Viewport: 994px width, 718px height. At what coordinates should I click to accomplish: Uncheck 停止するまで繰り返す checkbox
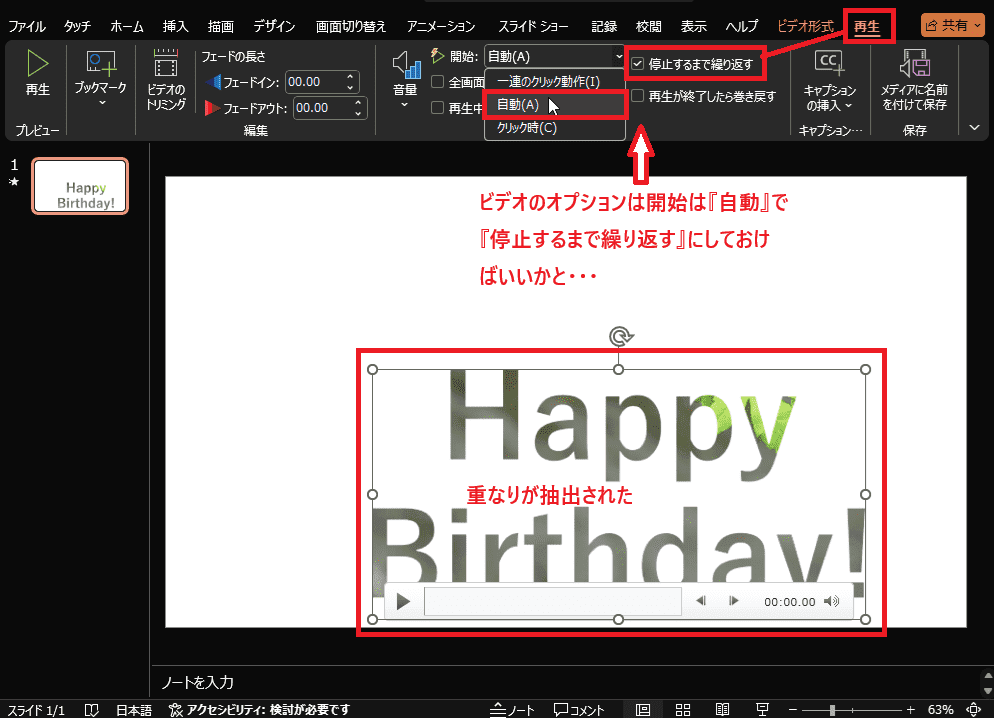638,65
